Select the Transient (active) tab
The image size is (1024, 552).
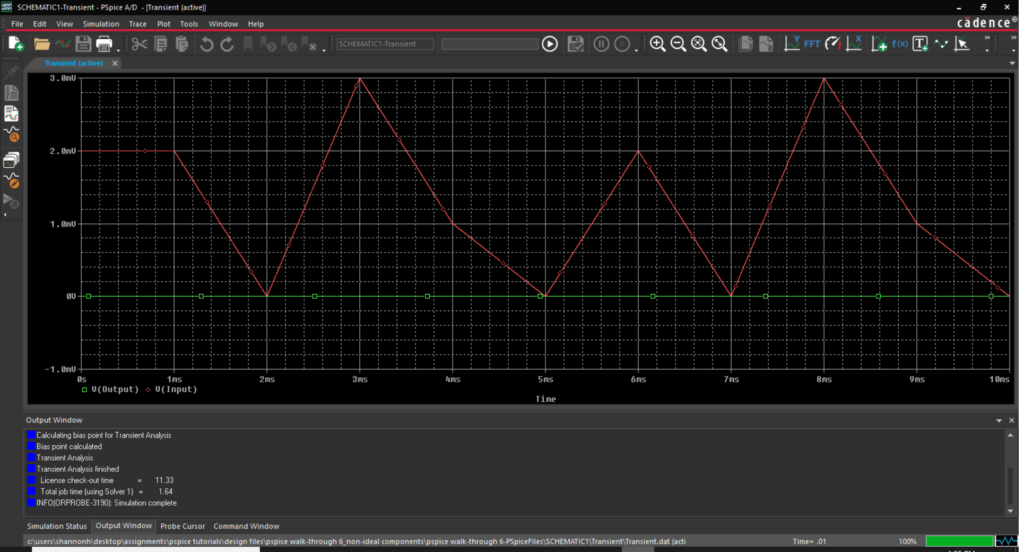(73, 63)
